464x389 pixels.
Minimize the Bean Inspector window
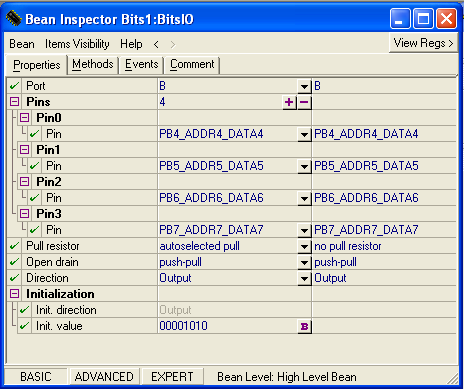click(400, 19)
